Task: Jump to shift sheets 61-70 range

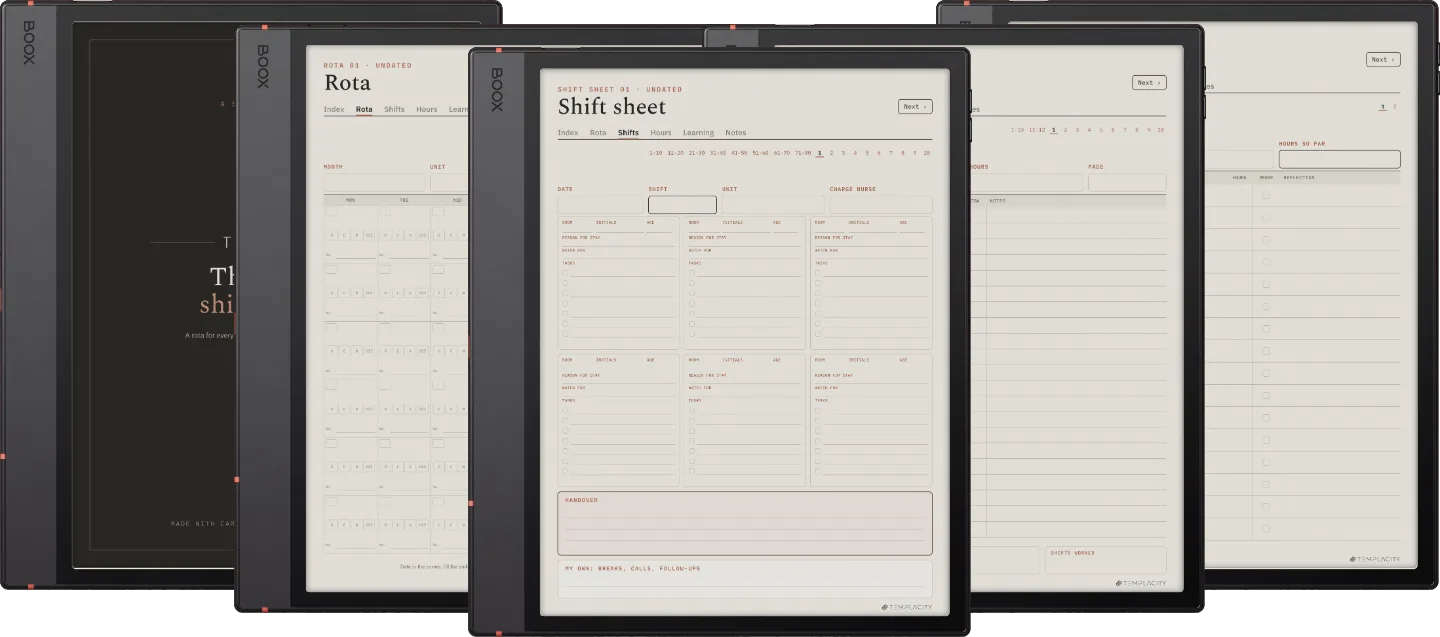Action: 781,153
